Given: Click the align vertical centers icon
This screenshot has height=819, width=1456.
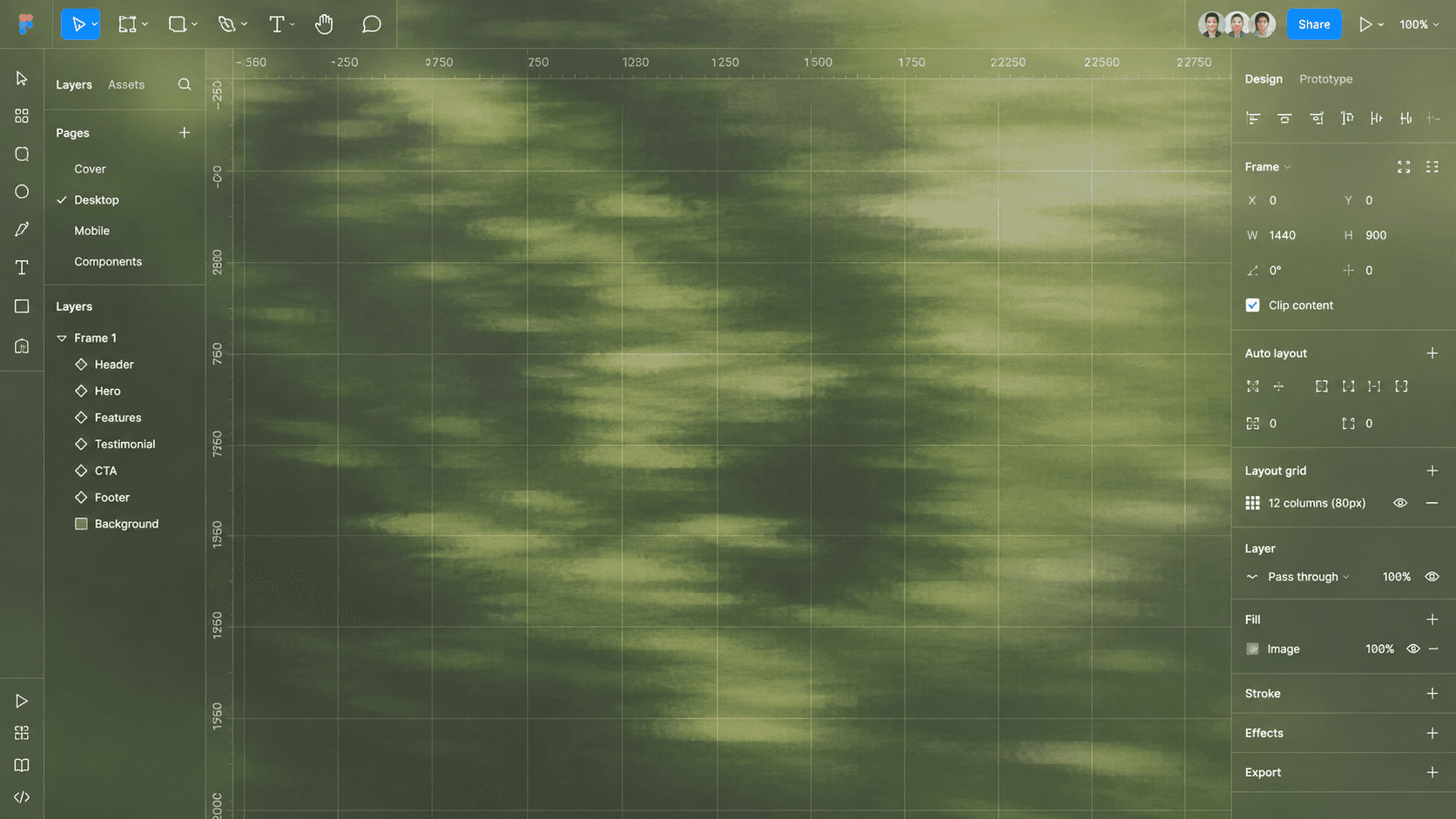Looking at the screenshot, I should coord(1376,118).
